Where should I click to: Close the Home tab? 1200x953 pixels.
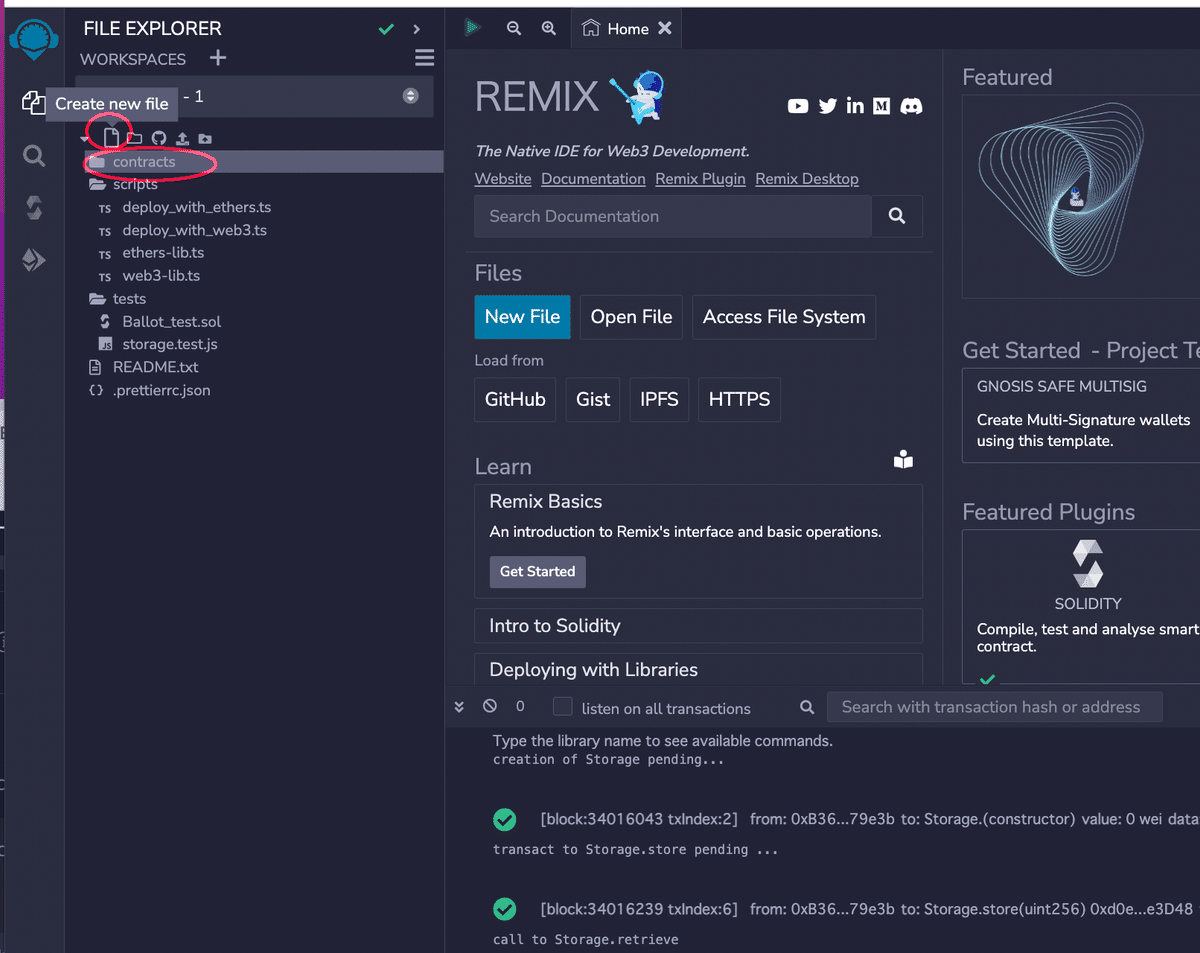[665, 28]
